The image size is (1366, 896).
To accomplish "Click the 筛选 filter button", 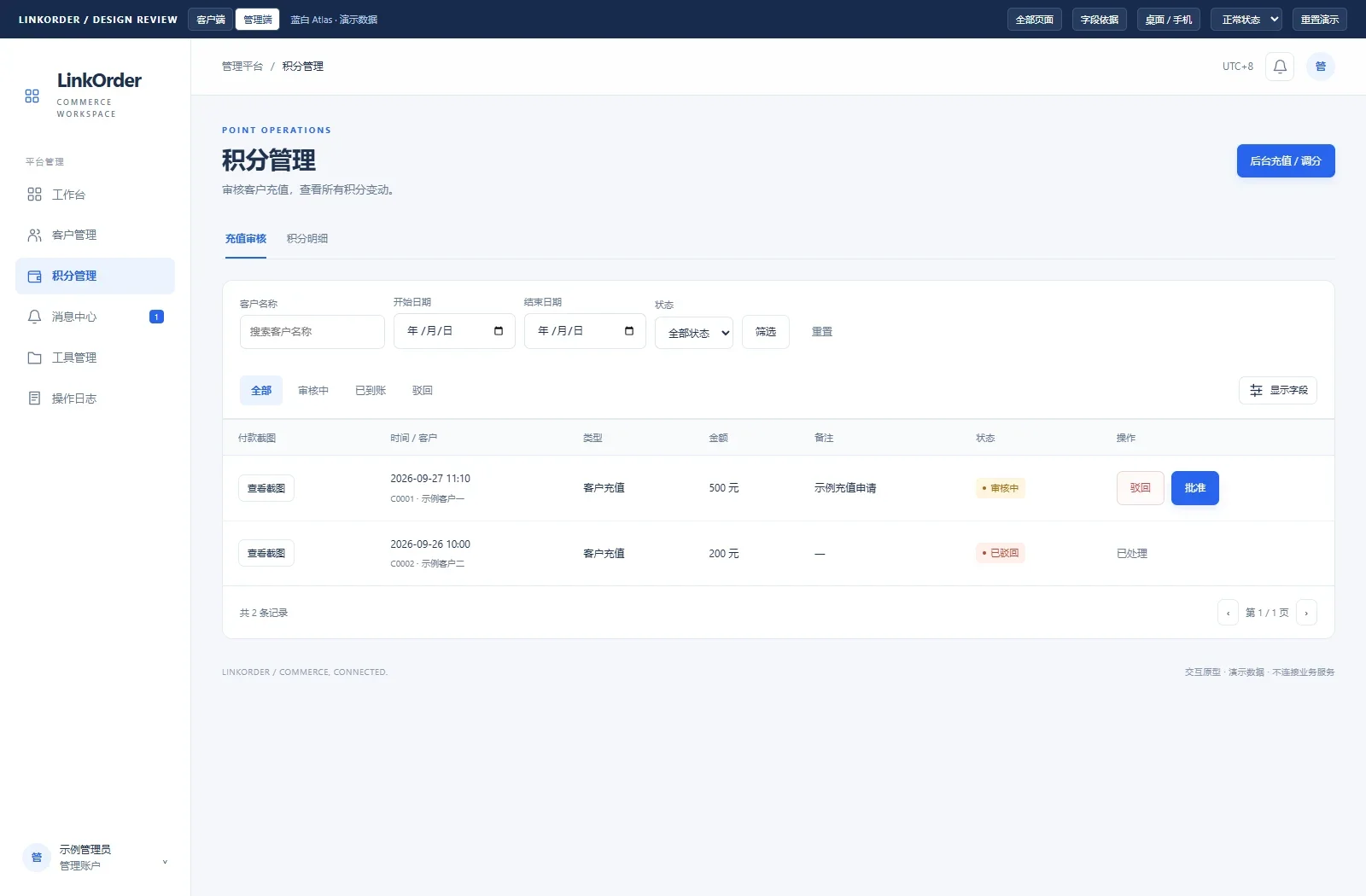I will tap(766, 332).
